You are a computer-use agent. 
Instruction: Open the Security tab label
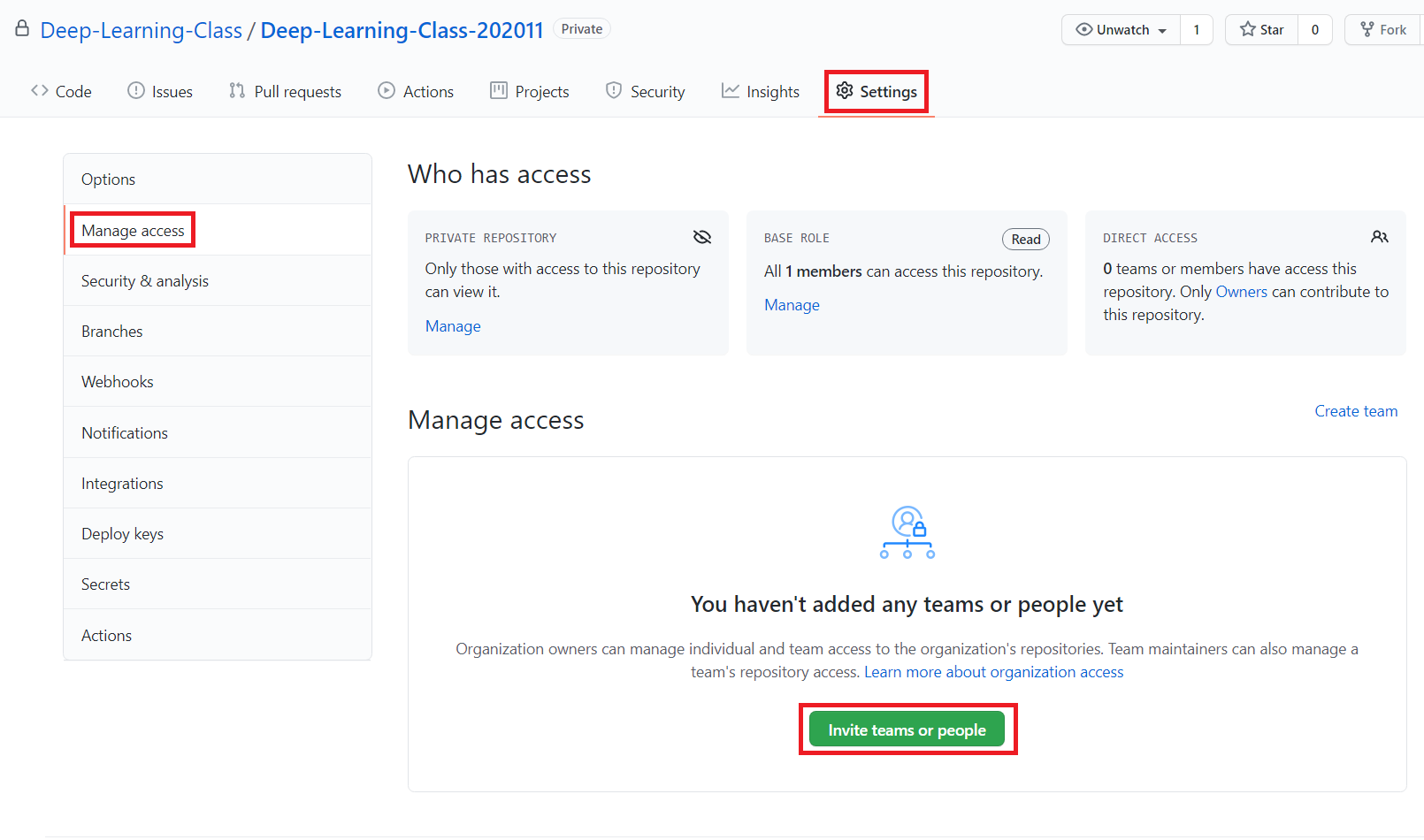[657, 92]
